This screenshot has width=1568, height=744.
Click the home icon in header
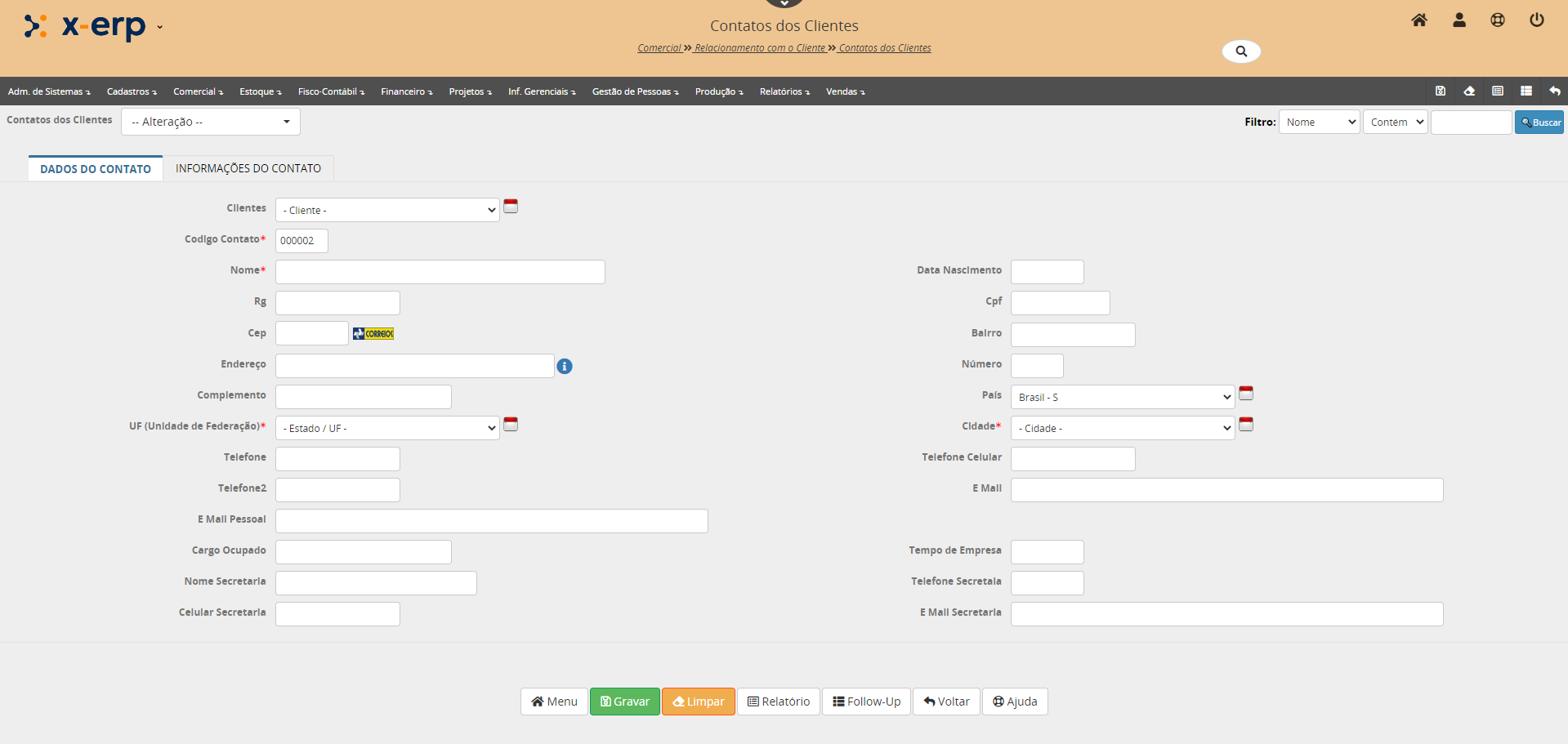click(x=1419, y=20)
